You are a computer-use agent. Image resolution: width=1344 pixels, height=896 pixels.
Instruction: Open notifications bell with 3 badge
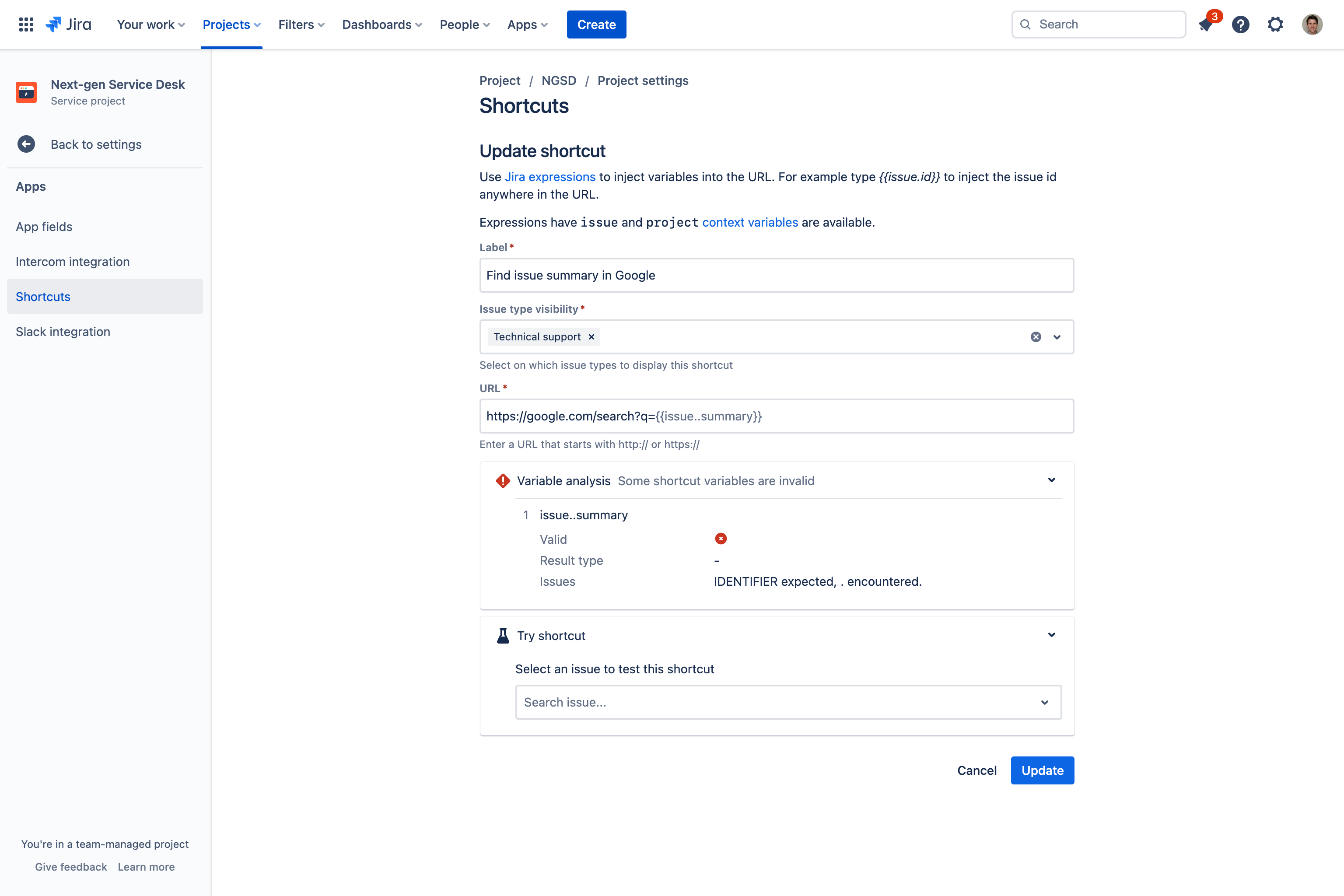click(1206, 24)
